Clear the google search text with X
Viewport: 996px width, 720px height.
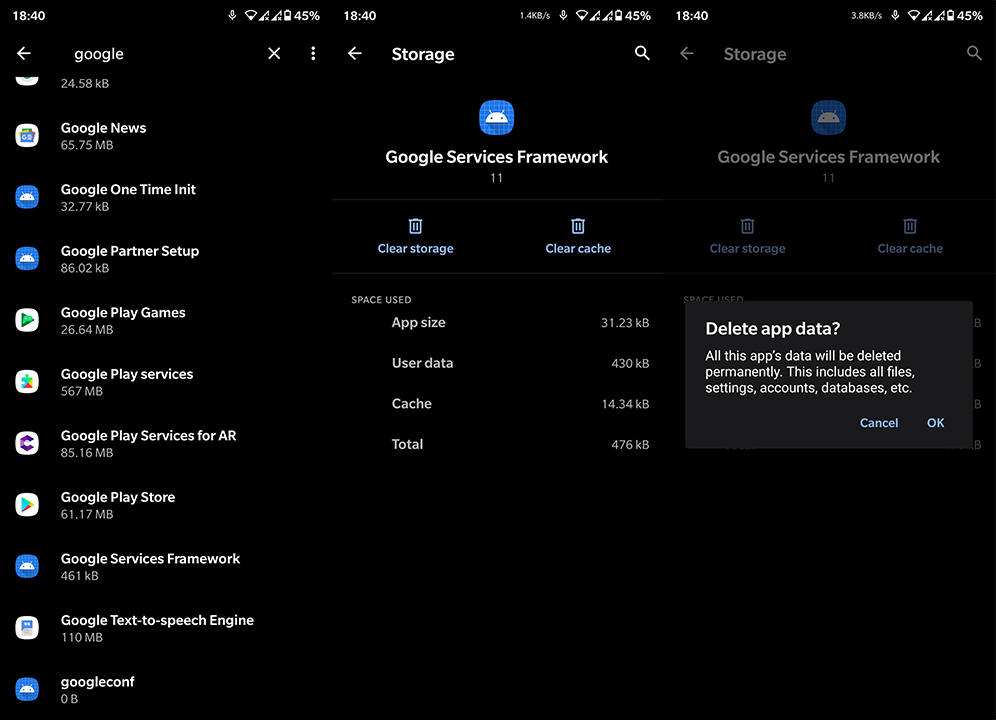click(274, 53)
